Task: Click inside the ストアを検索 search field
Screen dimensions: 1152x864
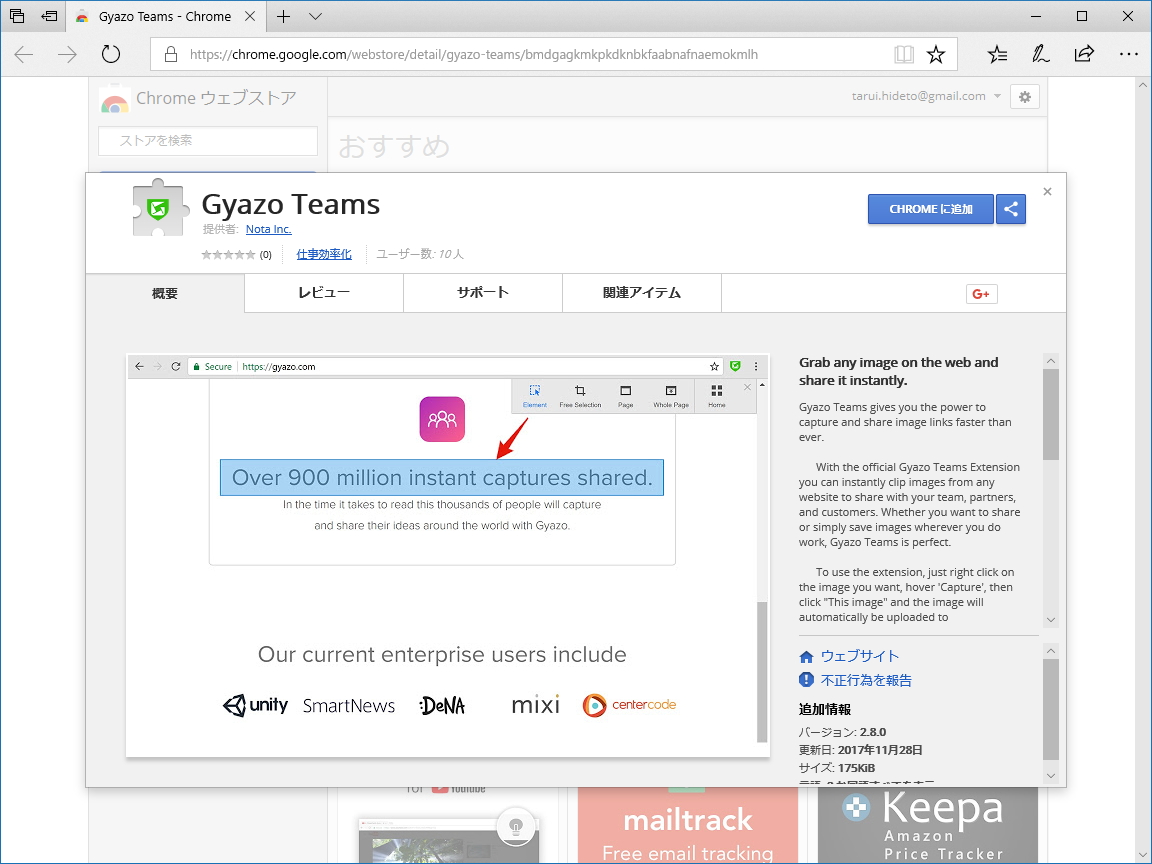Action: pyautogui.click(x=207, y=141)
